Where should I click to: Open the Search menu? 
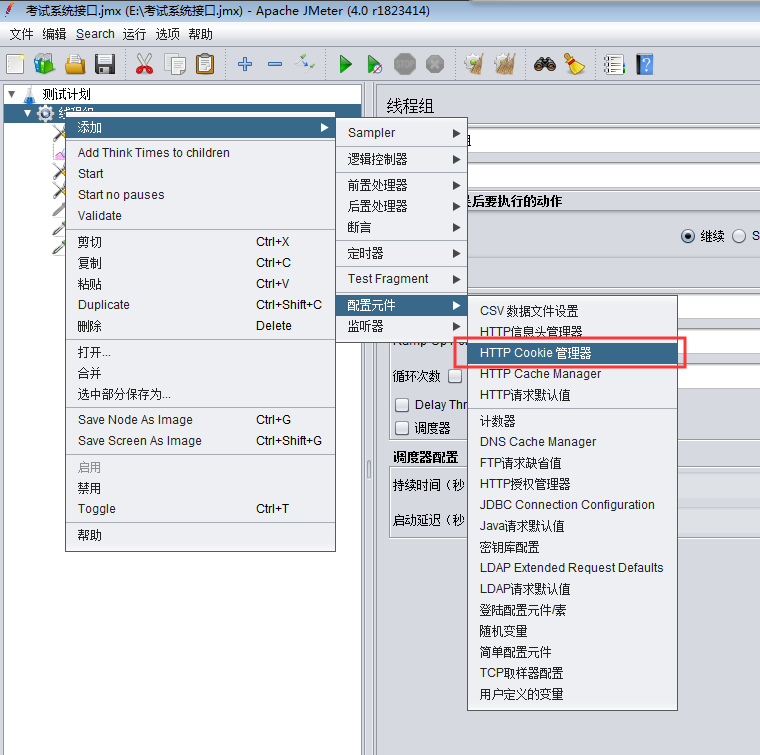95,34
